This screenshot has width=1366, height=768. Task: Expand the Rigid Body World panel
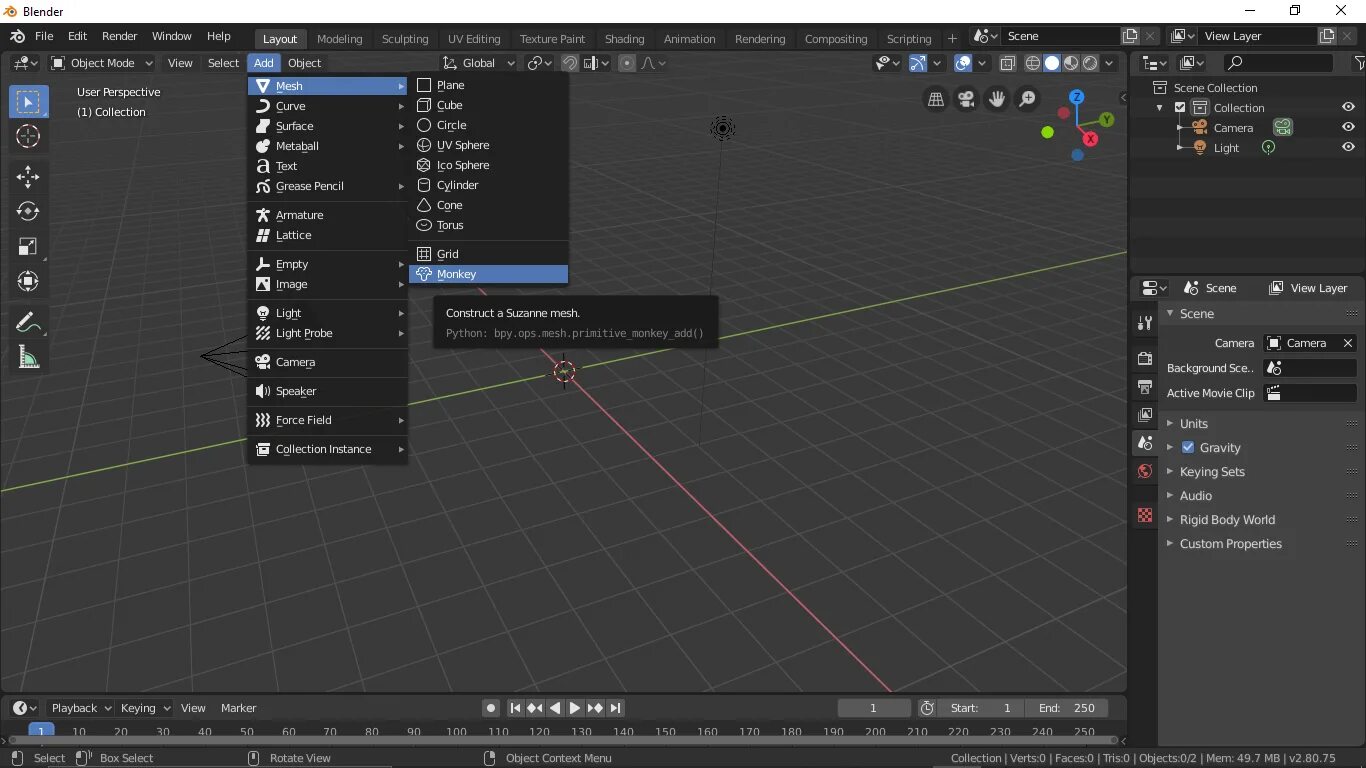tap(1227, 519)
